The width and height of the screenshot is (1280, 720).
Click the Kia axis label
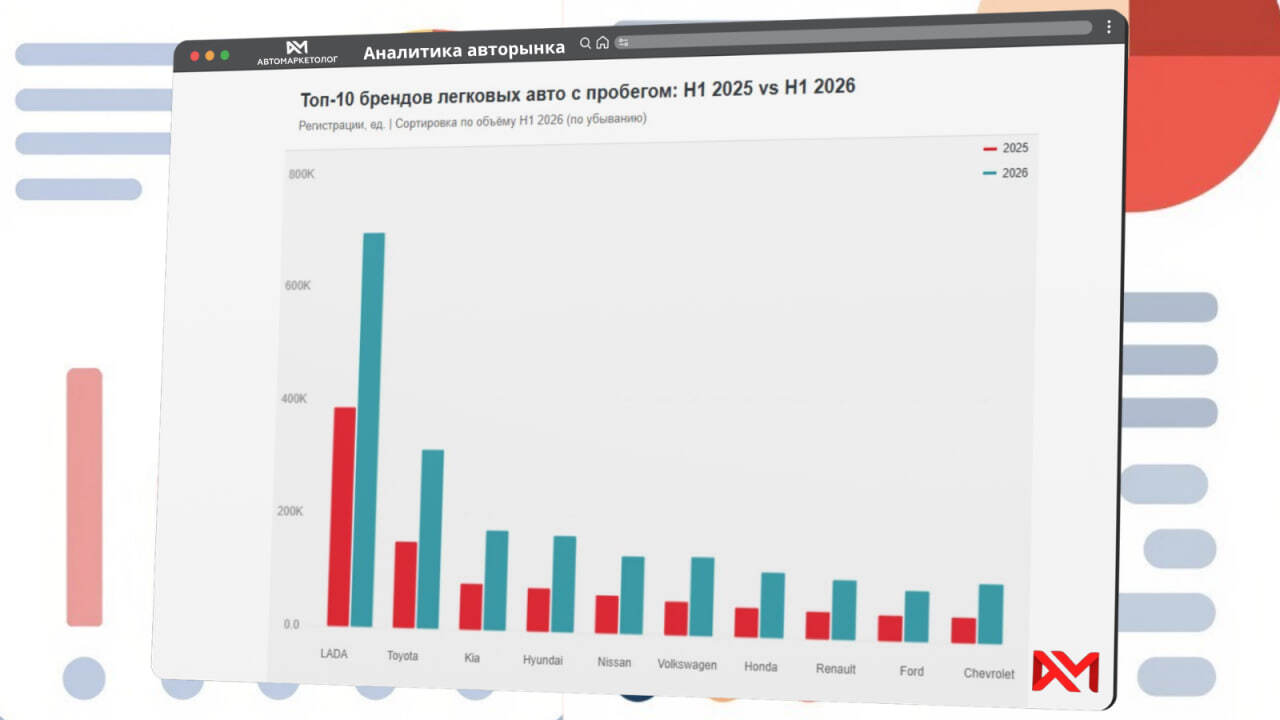click(472, 658)
